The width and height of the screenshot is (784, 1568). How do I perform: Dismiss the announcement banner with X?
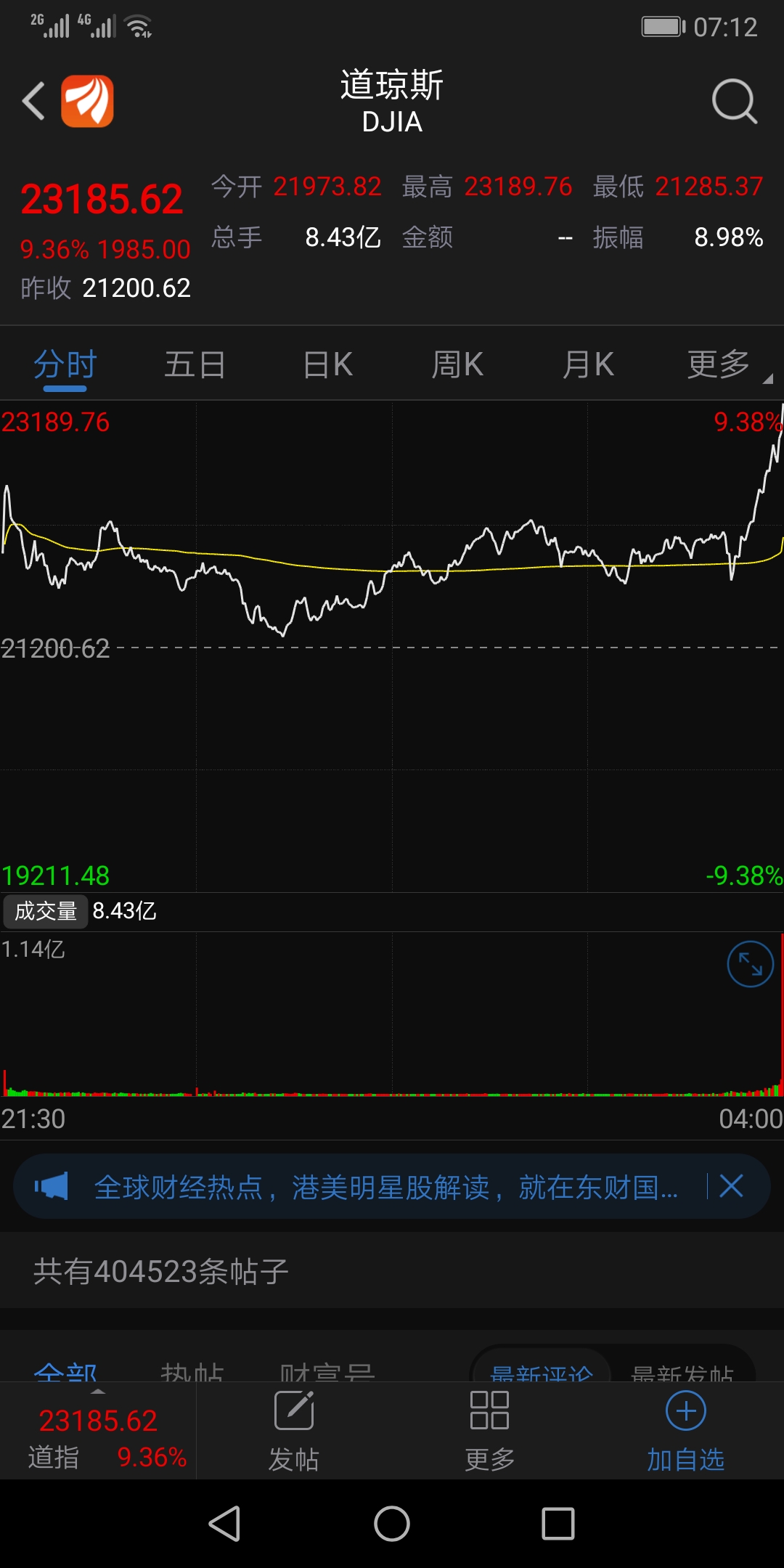point(731,1186)
